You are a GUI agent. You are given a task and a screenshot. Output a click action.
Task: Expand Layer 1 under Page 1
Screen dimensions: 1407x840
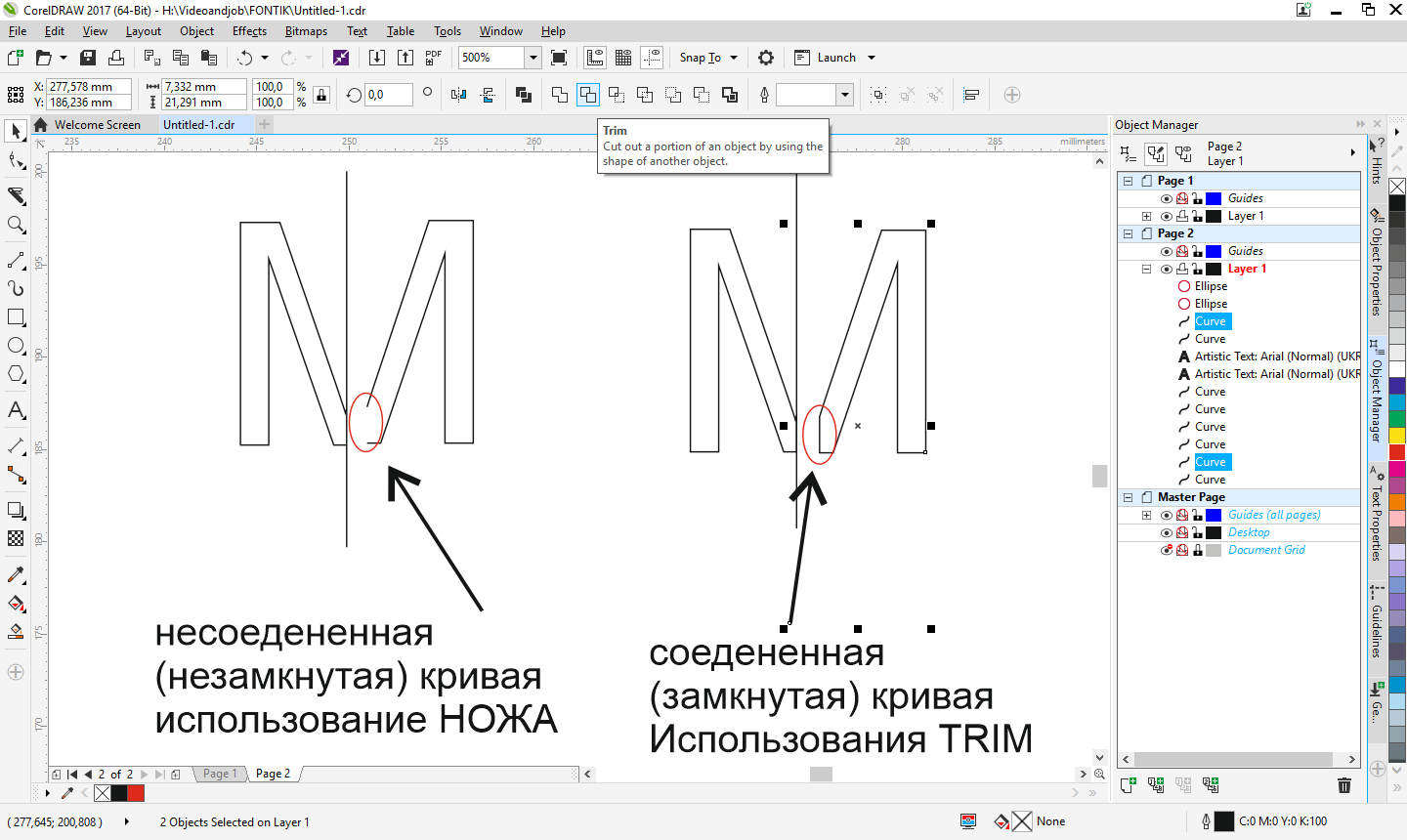tap(1146, 216)
